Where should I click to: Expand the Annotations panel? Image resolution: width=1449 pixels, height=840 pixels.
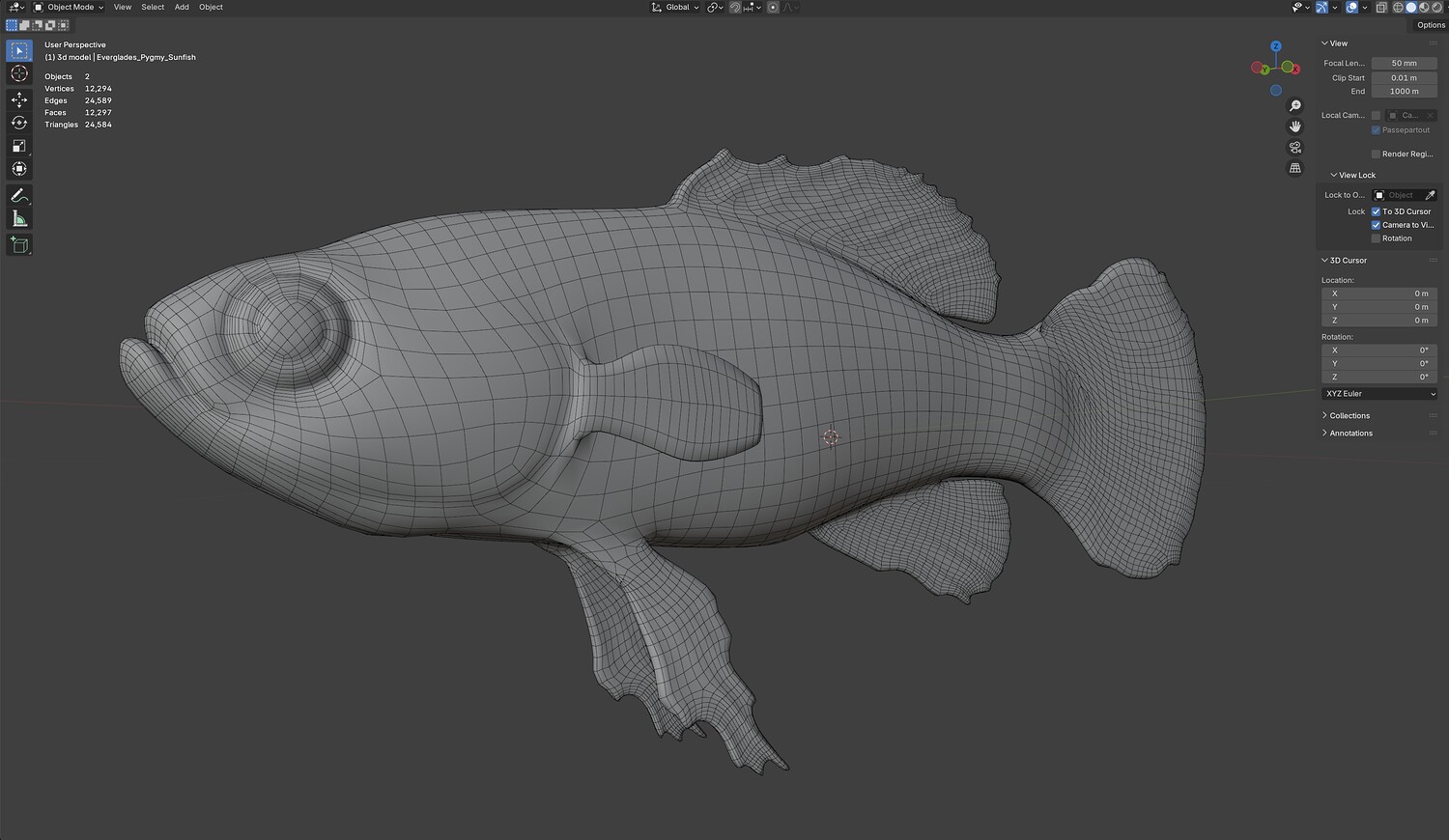(1347, 434)
